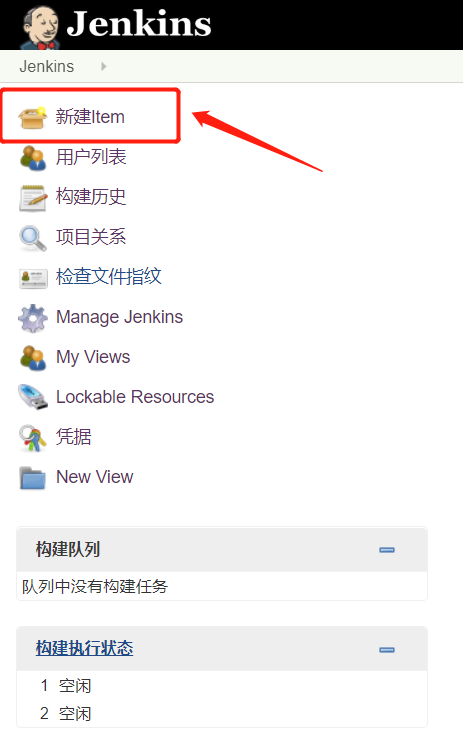The width and height of the screenshot is (463, 739).
Task: Click the 凭据 keys icon
Action: [x=33, y=438]
